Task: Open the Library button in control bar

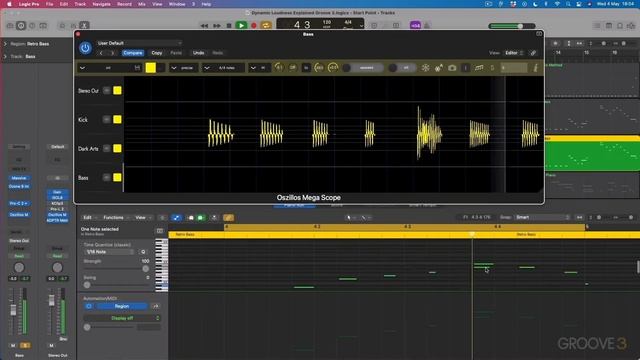Action: pos(10,26)
